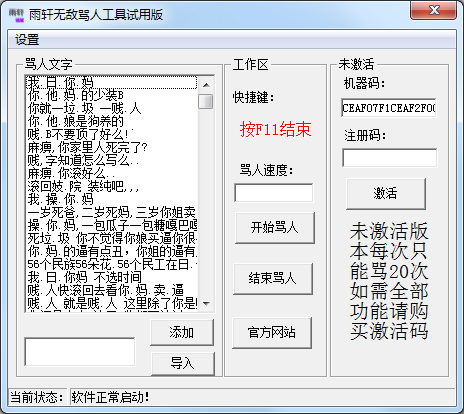
Task: Click the 当前状态: status label
Action: pyautogui.click(x=37, y=397)
